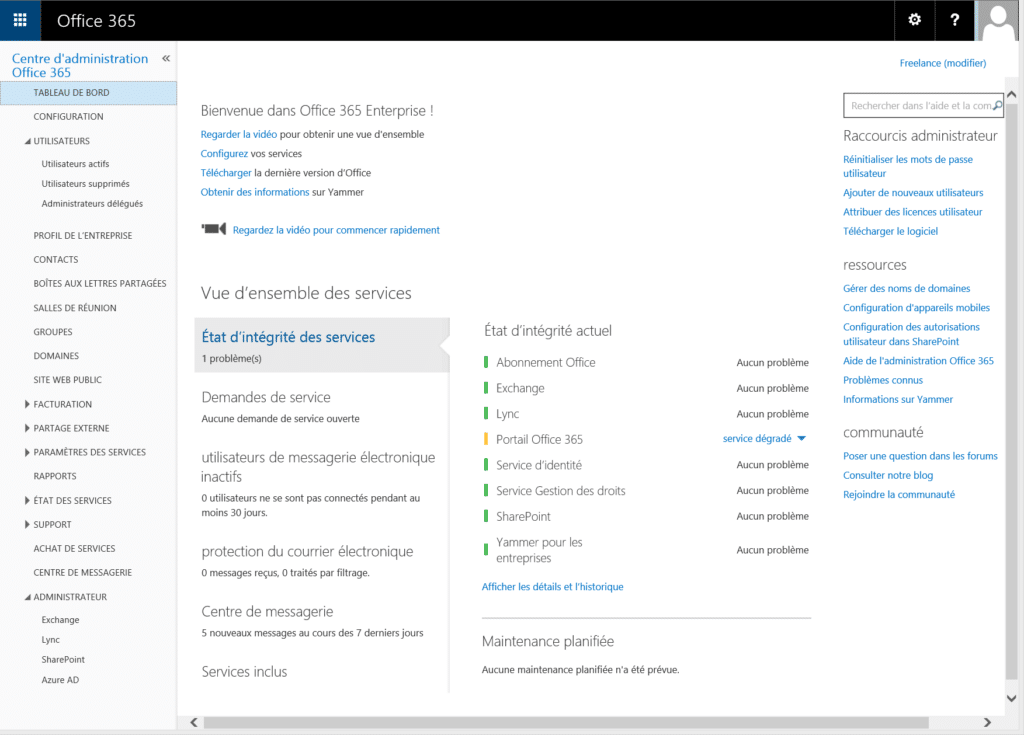1024x735 pixels.
Task: Click Télécharger le logiciel
Action: coord(890,231)
